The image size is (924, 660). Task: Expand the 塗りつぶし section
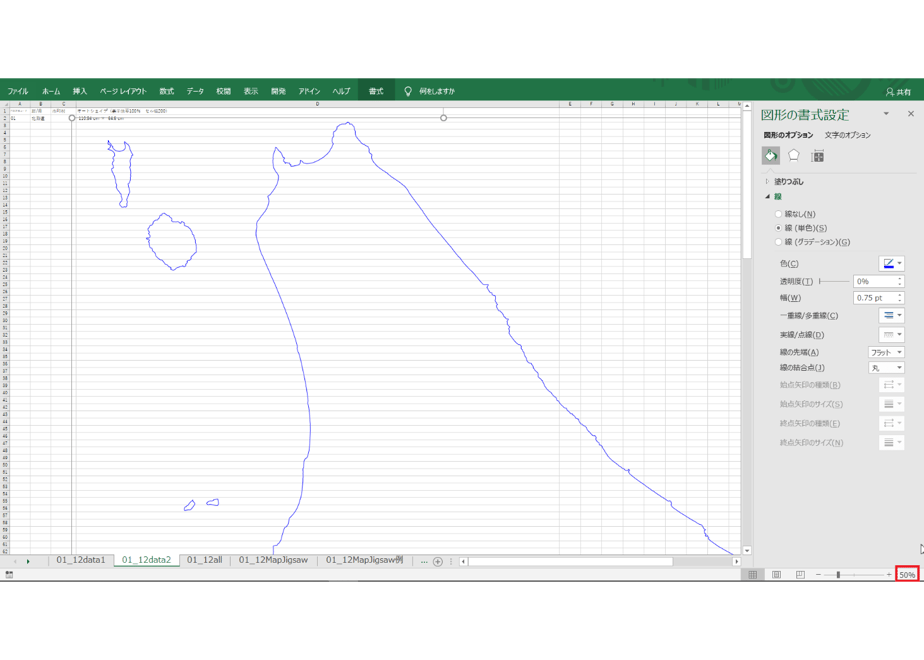[x=767, y=182]
